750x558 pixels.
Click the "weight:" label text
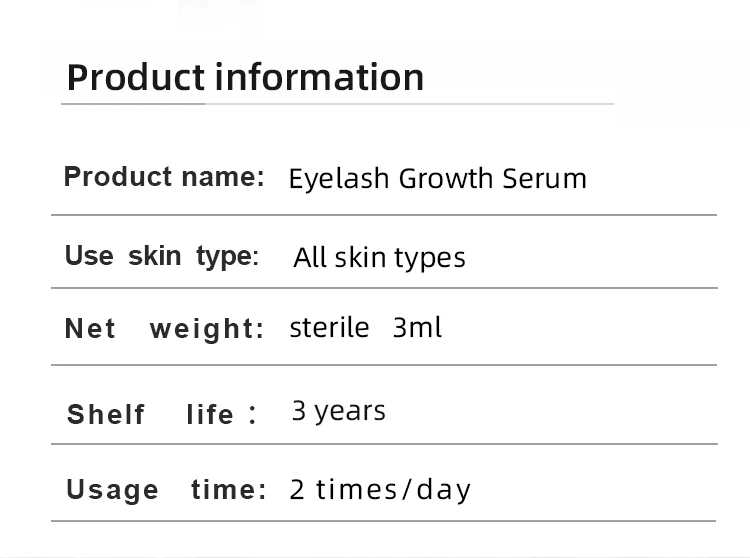207,329
